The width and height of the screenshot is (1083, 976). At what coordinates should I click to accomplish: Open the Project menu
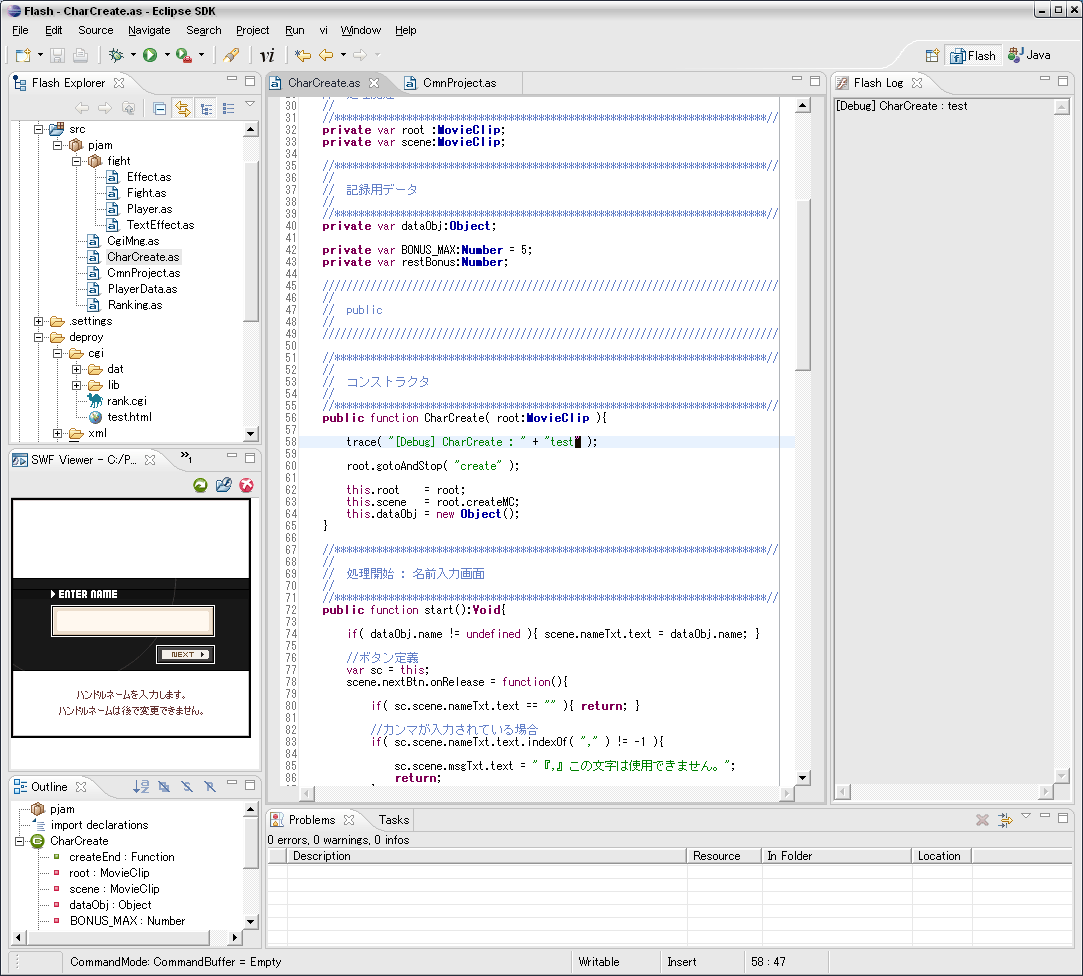(252, 30)
